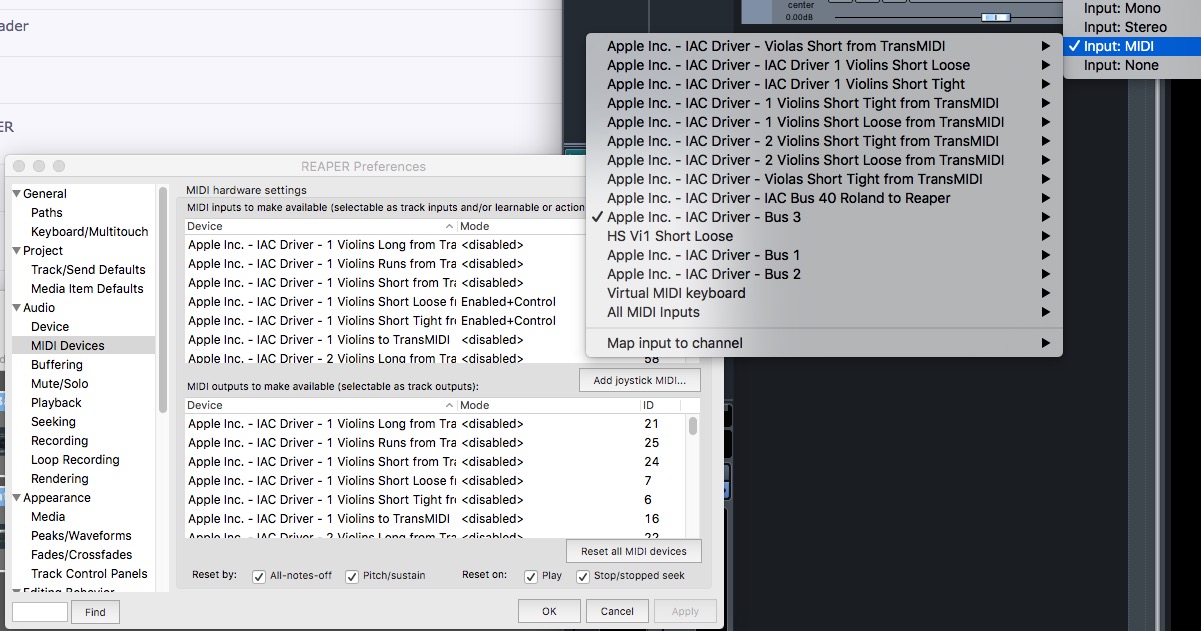Viewport: 1201px width, 631px height.
Task: Open Fades/Crossfades preferences
Action: (x=81, y=555)
